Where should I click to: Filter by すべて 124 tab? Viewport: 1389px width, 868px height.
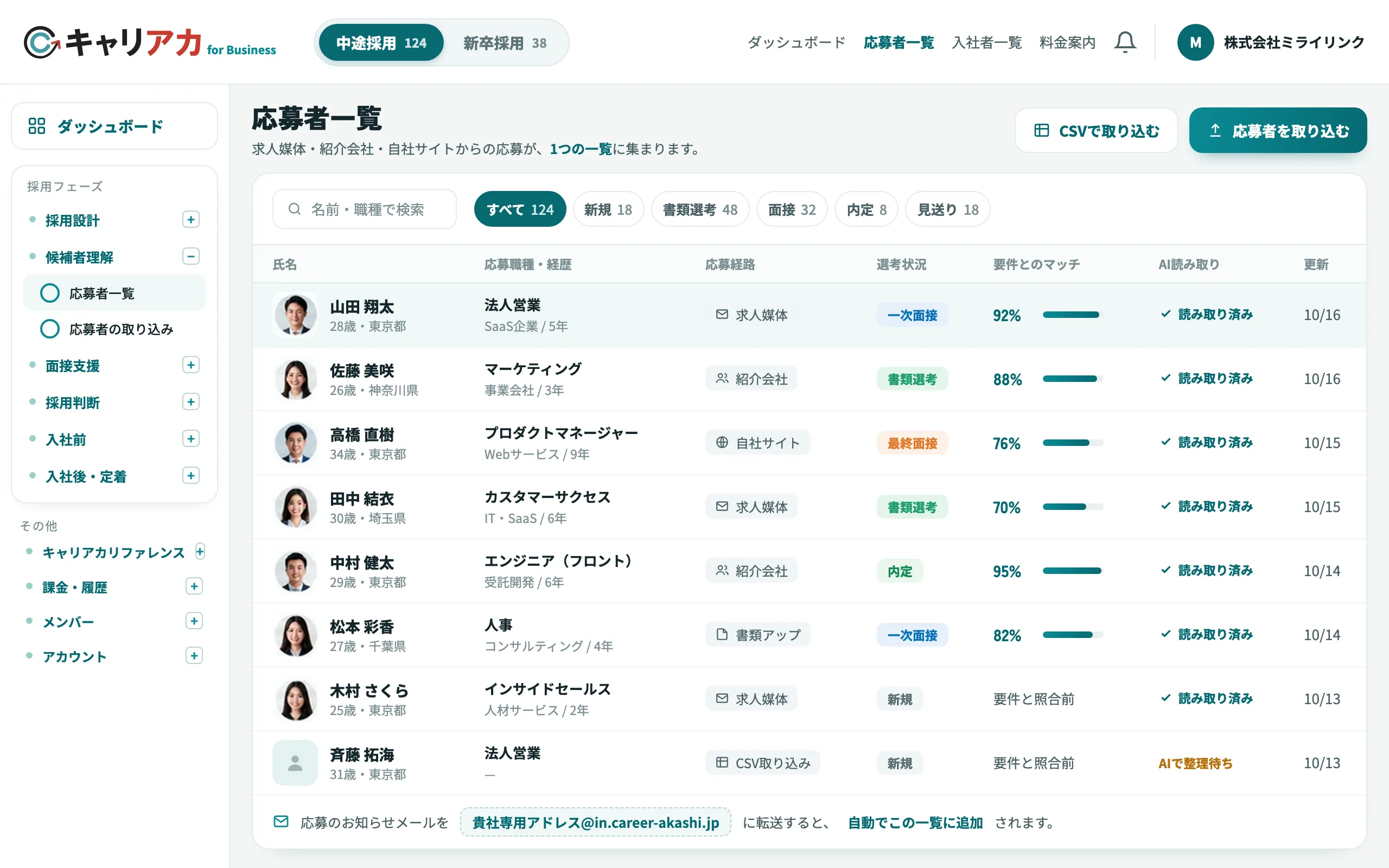[519, 209]
